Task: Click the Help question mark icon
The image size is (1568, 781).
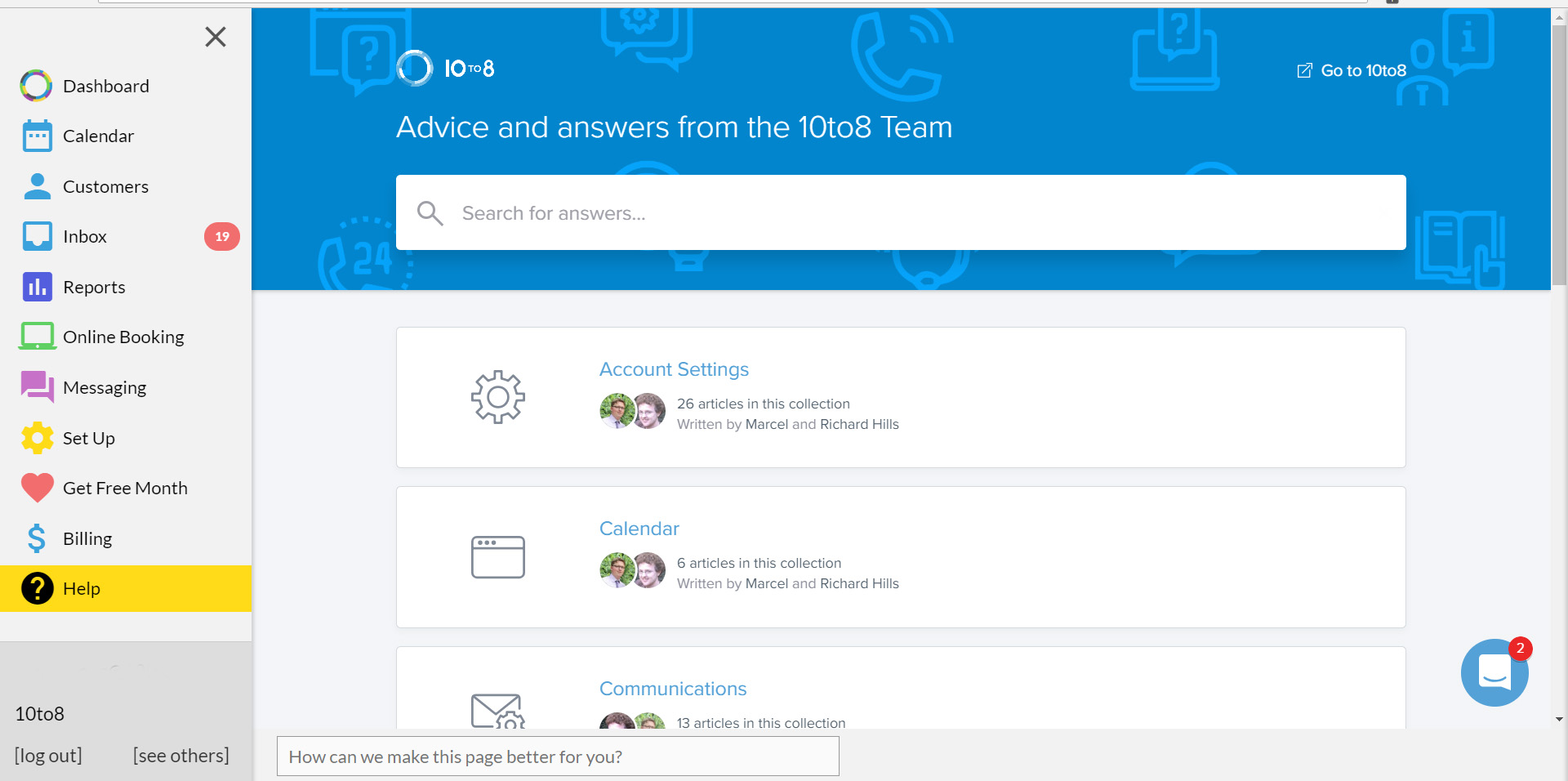Action: (37, 588)
